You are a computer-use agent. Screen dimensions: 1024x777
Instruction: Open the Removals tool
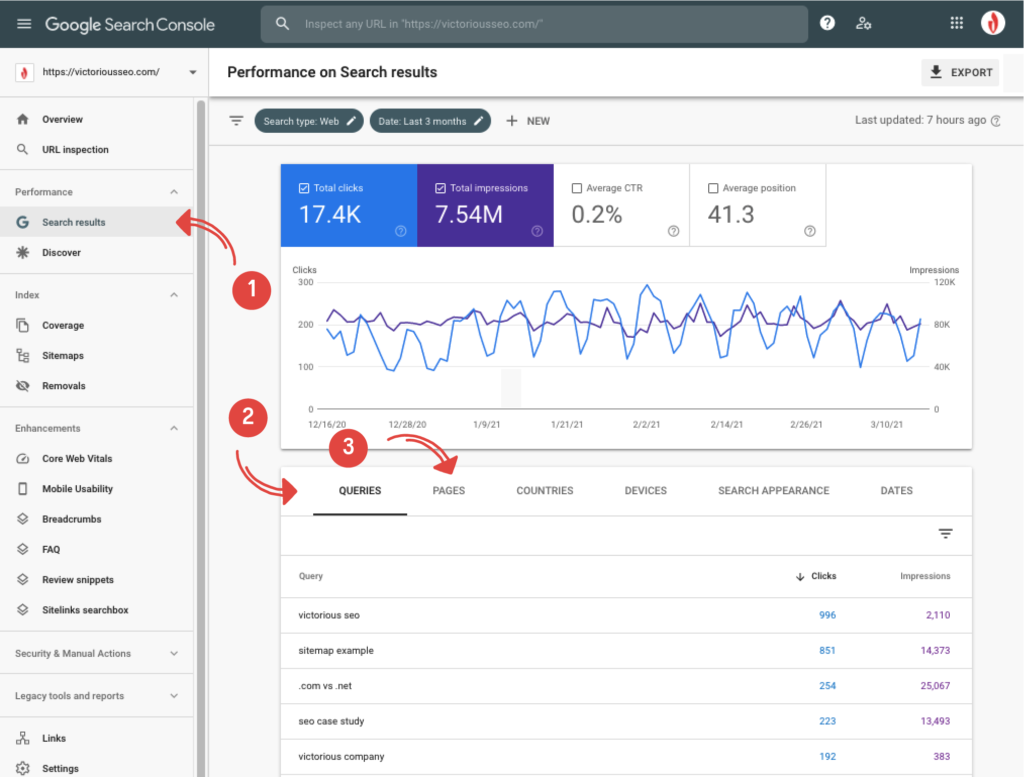click(63, 386)
